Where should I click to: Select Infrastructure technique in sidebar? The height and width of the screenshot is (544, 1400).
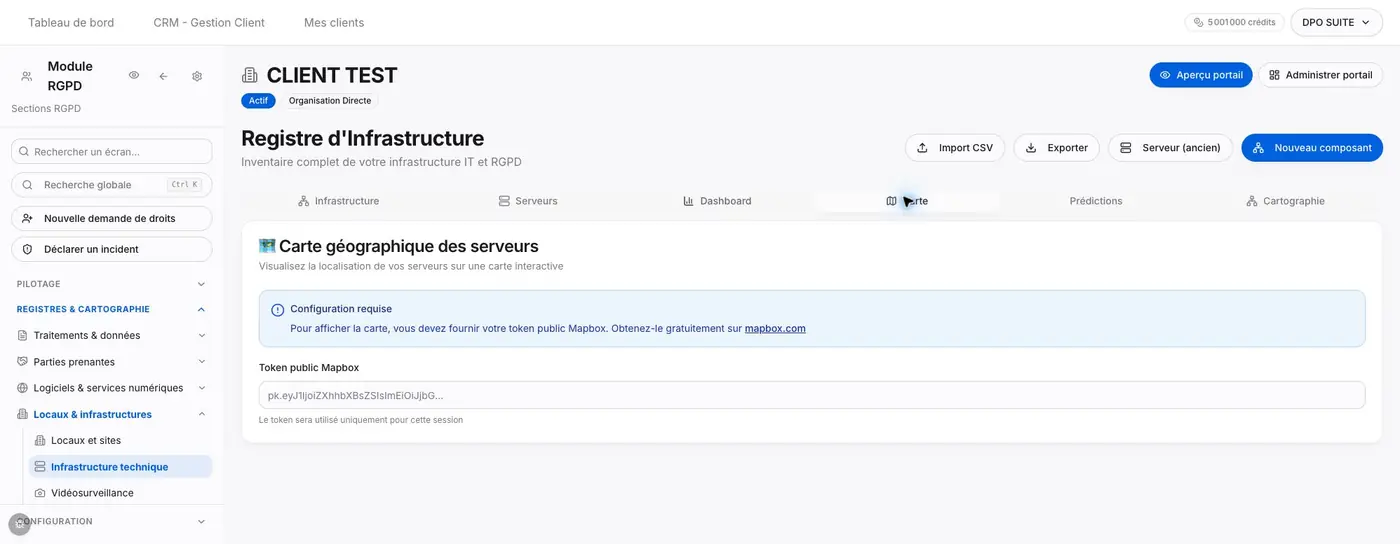pos(120,467)
